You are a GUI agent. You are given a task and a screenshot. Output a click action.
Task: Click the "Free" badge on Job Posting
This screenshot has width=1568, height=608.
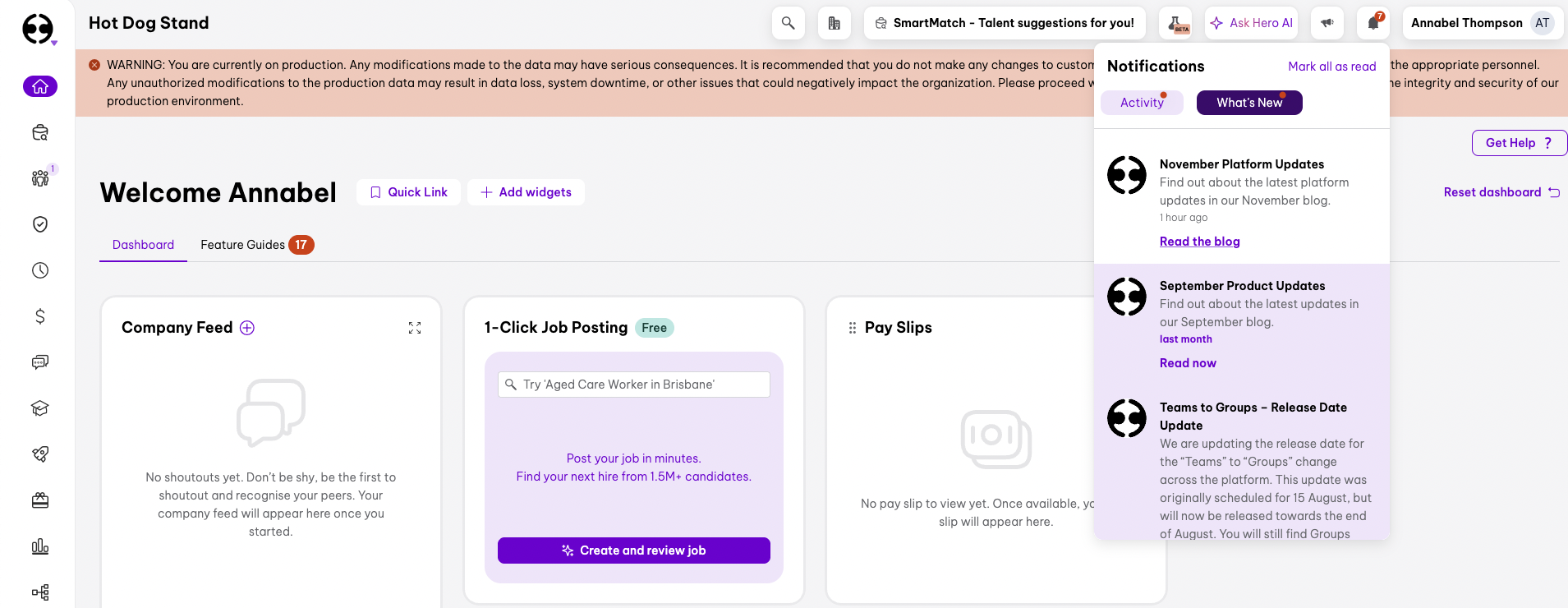point(654,328)
